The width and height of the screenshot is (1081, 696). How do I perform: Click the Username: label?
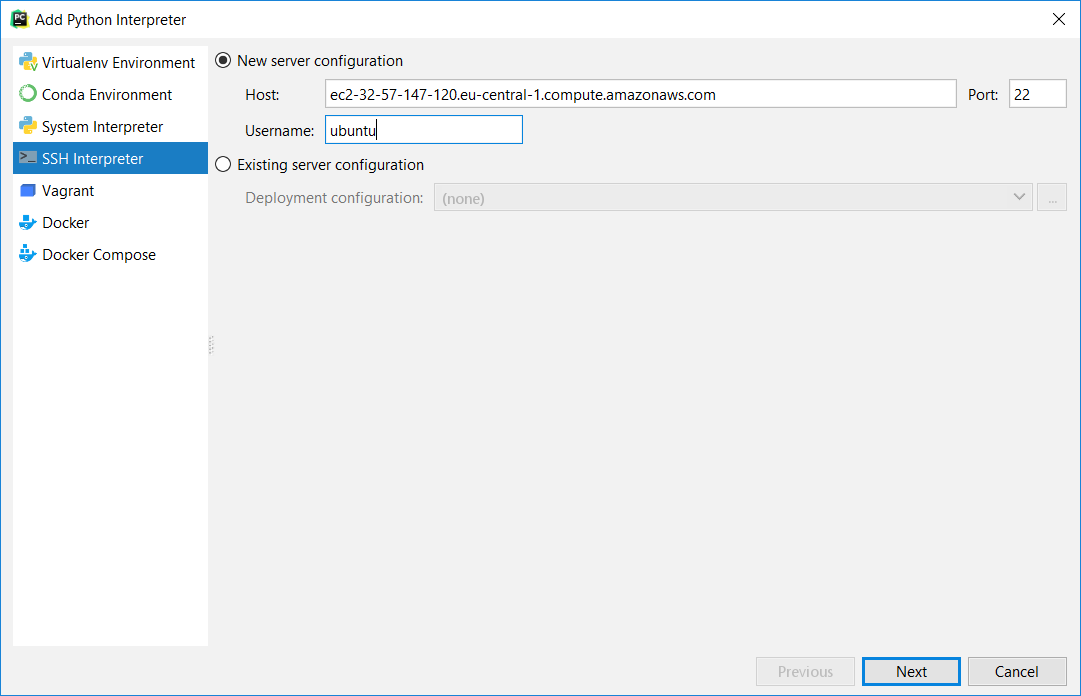click(x=279, y=131)
